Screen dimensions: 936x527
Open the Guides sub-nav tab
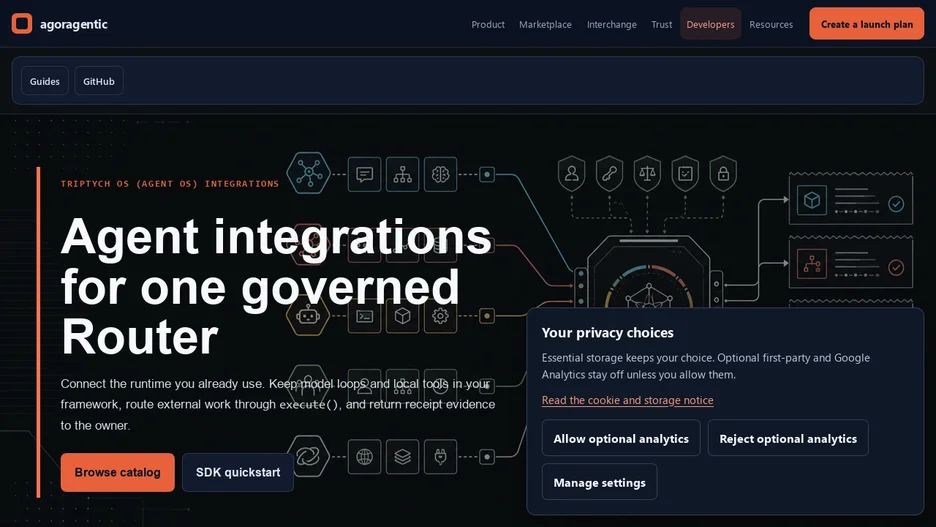(x=45, y=81)
